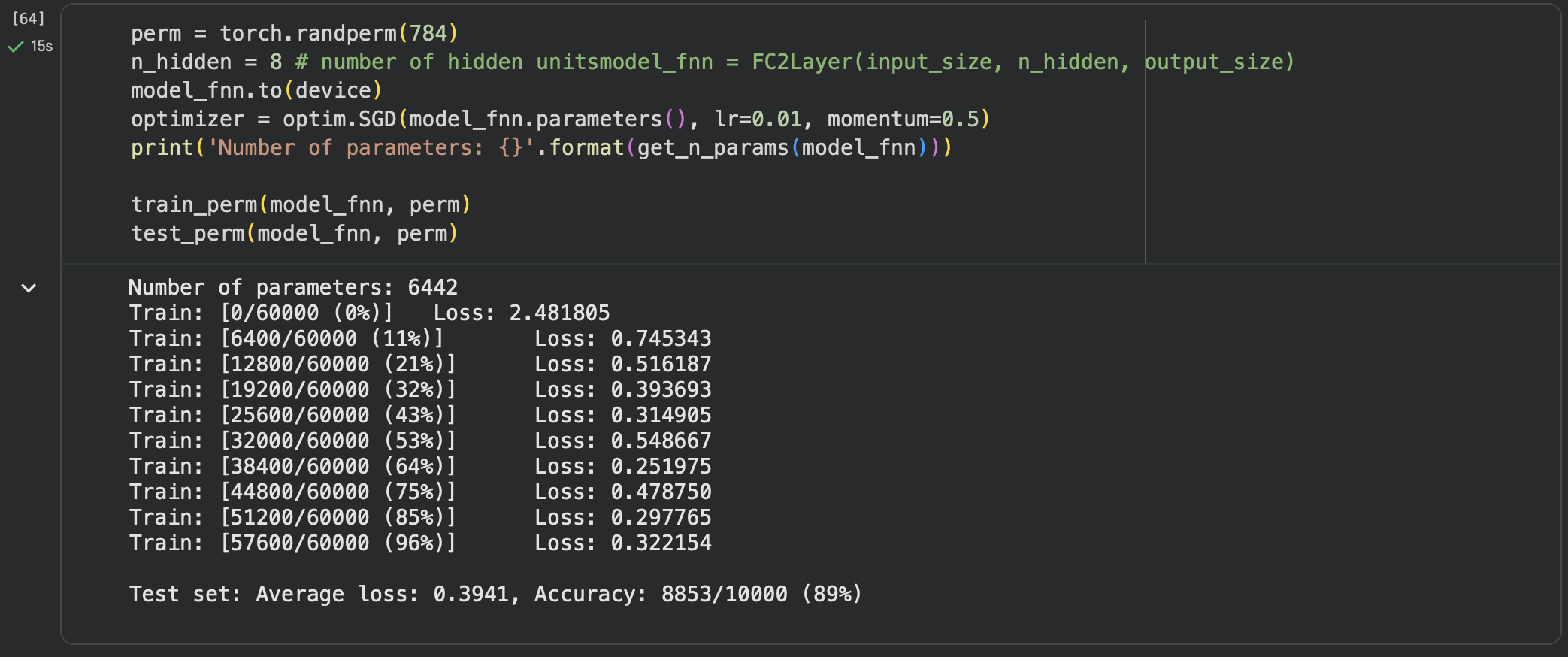Click the 'Number of parameters: 6442' output line
This screenshot has width=1568, height=657.
tap(292, 287)
